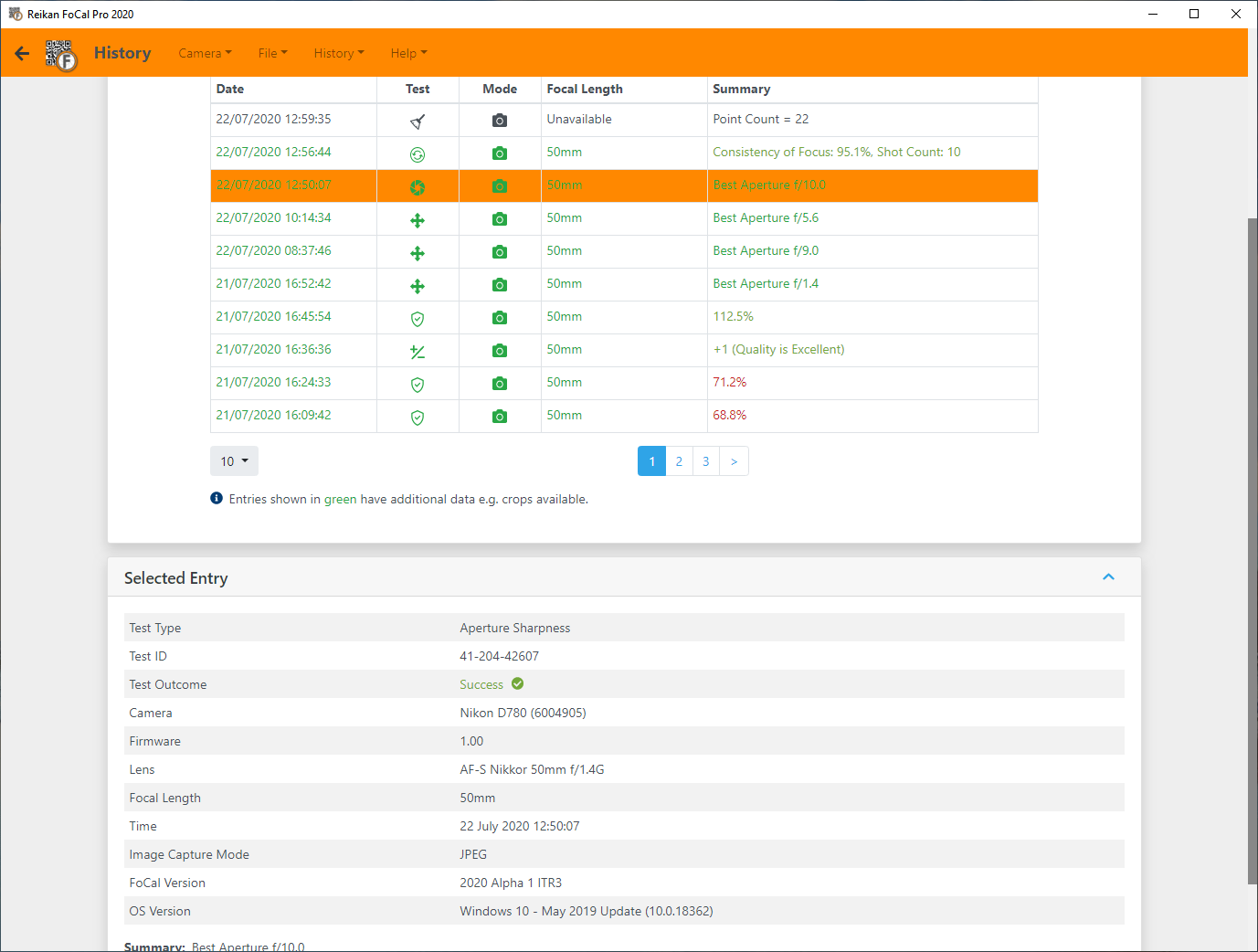Click camera mode icon in highlighted 12:50:07 row
Viewport: 1258px width, 952px height.
(500, 186)
